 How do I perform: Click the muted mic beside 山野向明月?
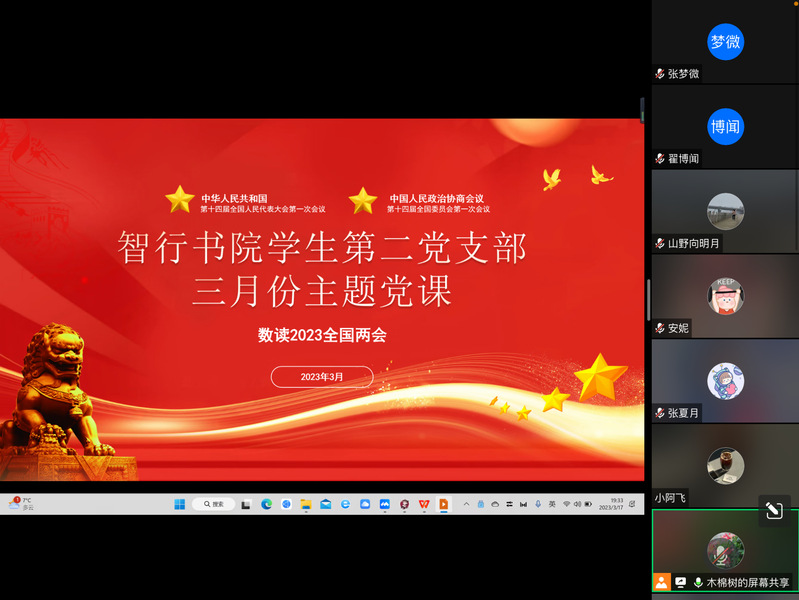click(x=660, y=243)
